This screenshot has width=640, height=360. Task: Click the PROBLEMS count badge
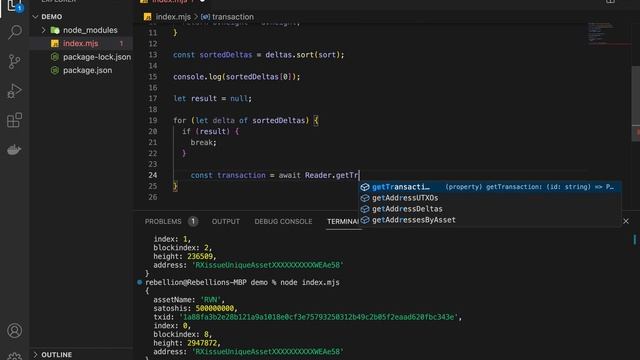(x=193, y=221)
